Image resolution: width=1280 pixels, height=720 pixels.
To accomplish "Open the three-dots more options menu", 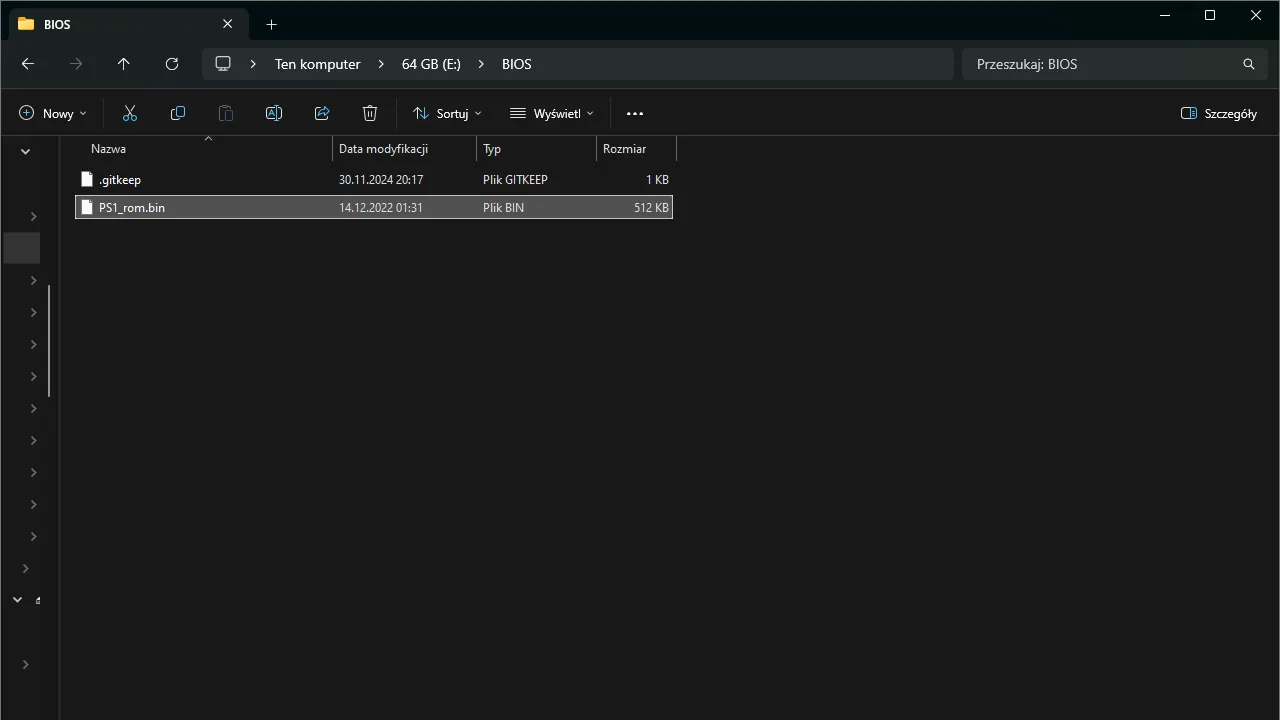I will coord(635,113).
